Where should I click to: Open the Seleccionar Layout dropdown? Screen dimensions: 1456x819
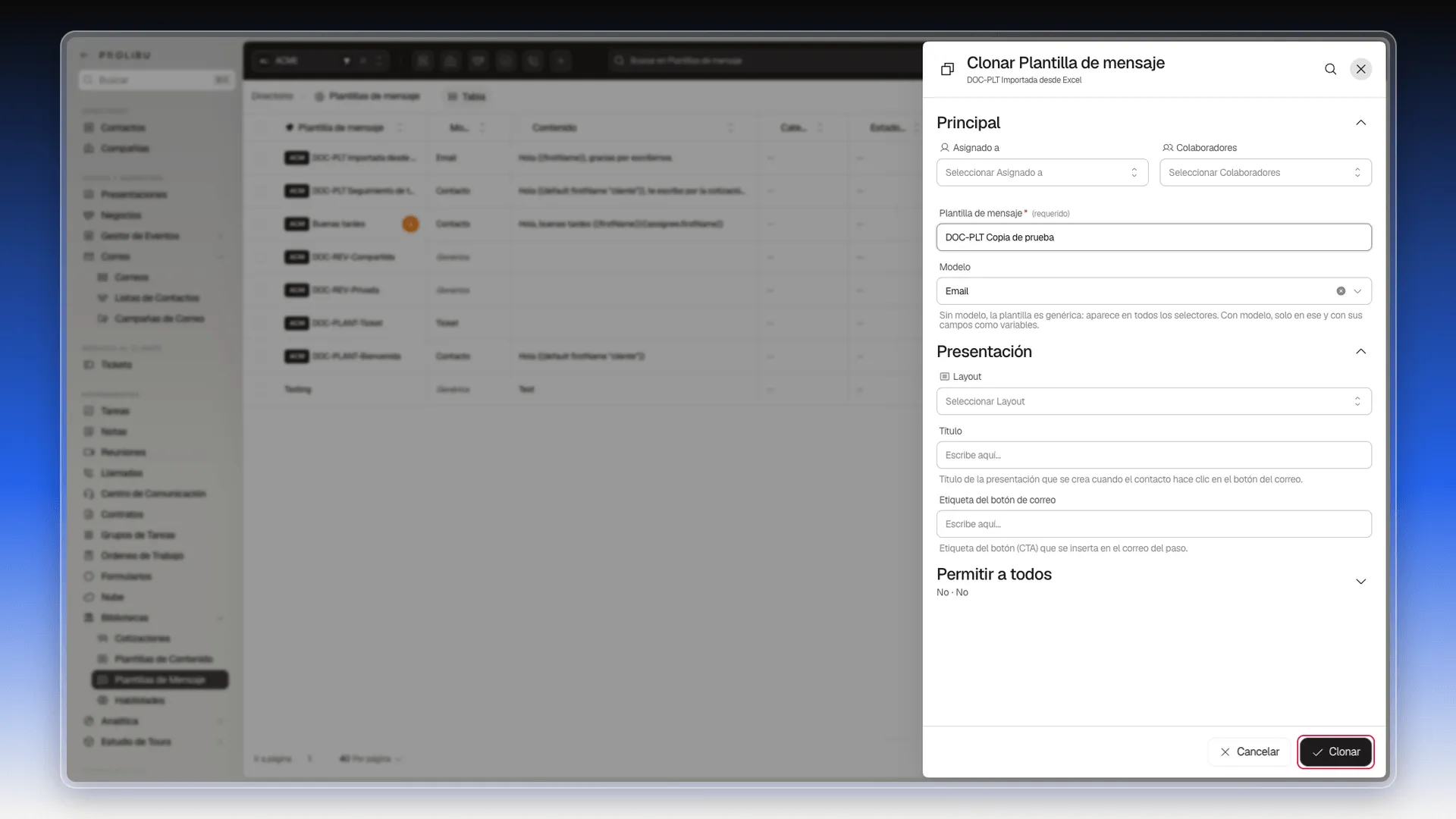[1153, 401]
